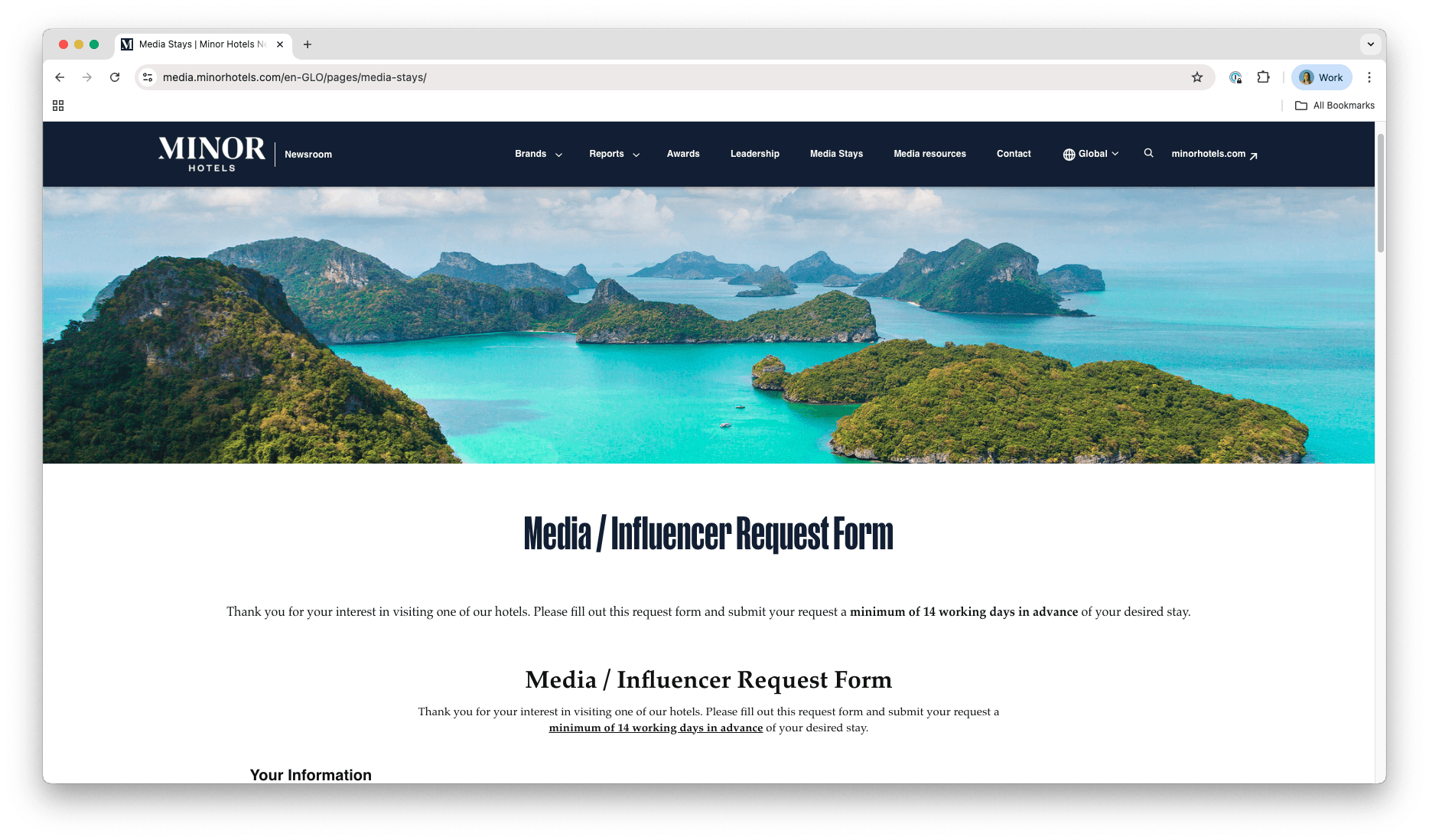The height and width of the screenshot is (840, 1429).
Task: Open search in the newsroom navigation bar
Action: (x=1148, y=154)
